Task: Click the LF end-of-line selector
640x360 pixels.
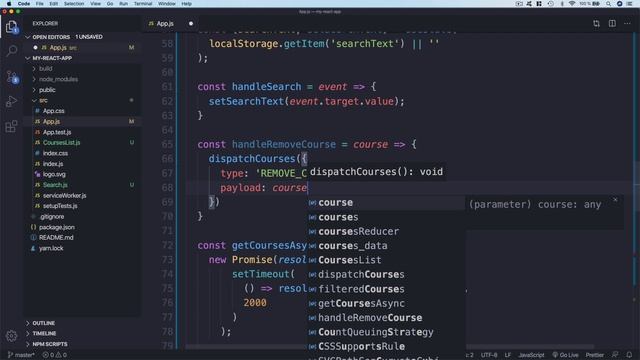Action: [x=508, y=355]
